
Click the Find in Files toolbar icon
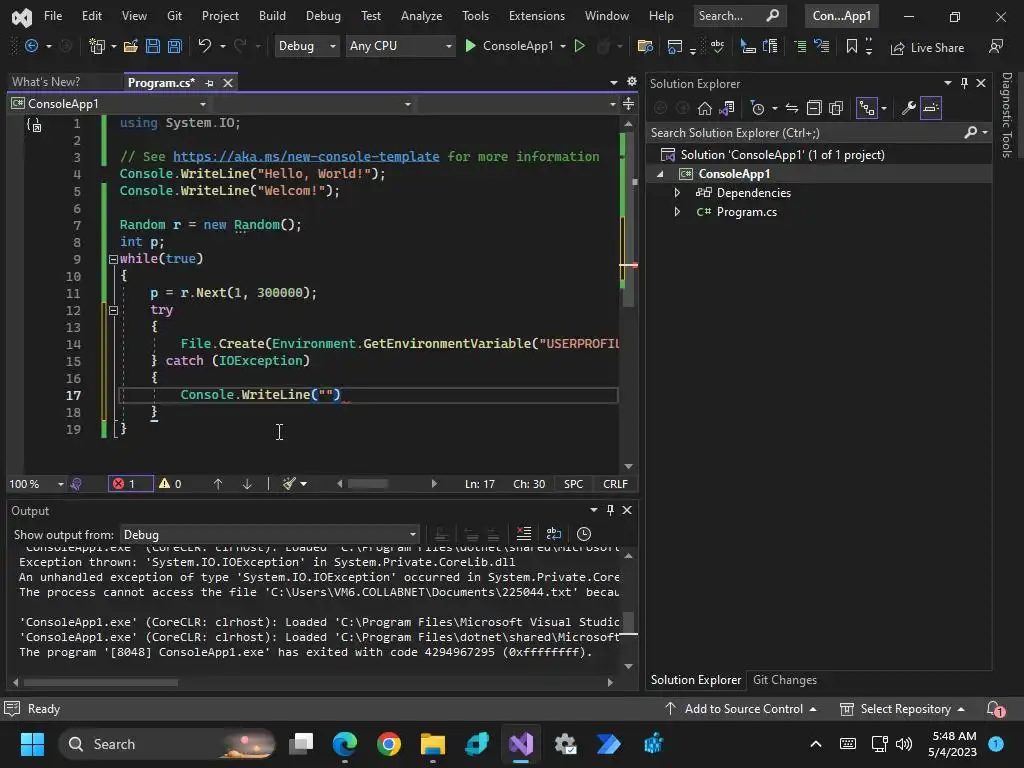(645, 46)
